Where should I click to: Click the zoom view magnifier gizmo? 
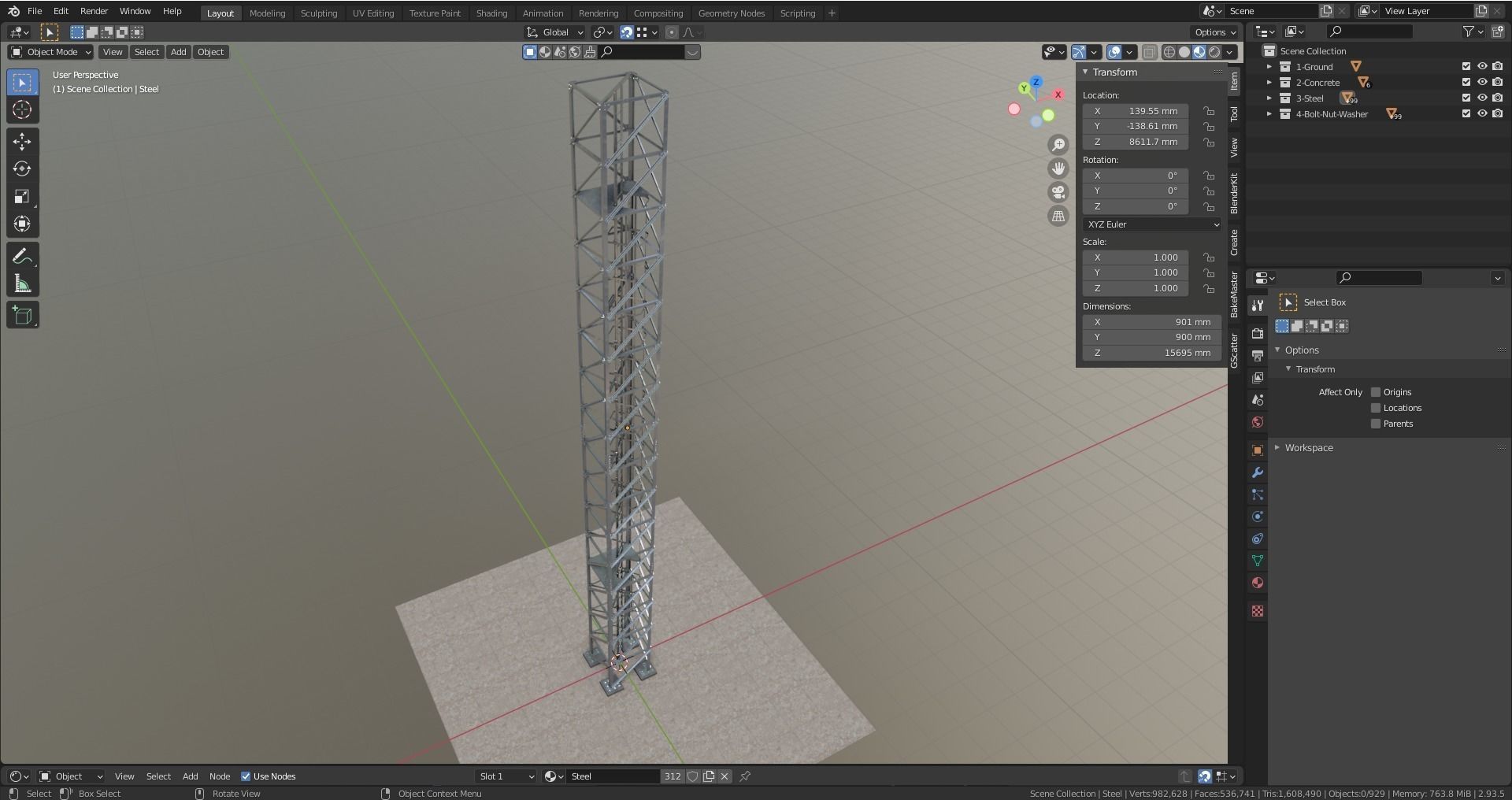point(1058,145)
